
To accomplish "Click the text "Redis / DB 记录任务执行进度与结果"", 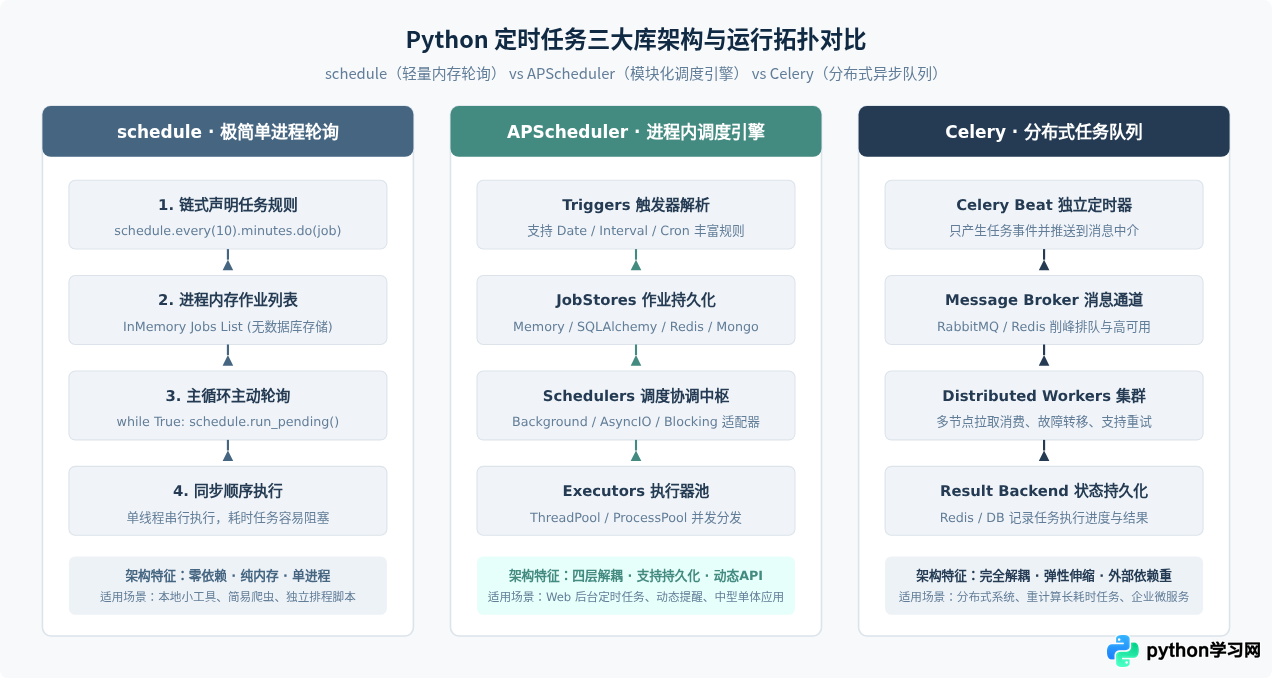I will click(x=1044, y=518).
